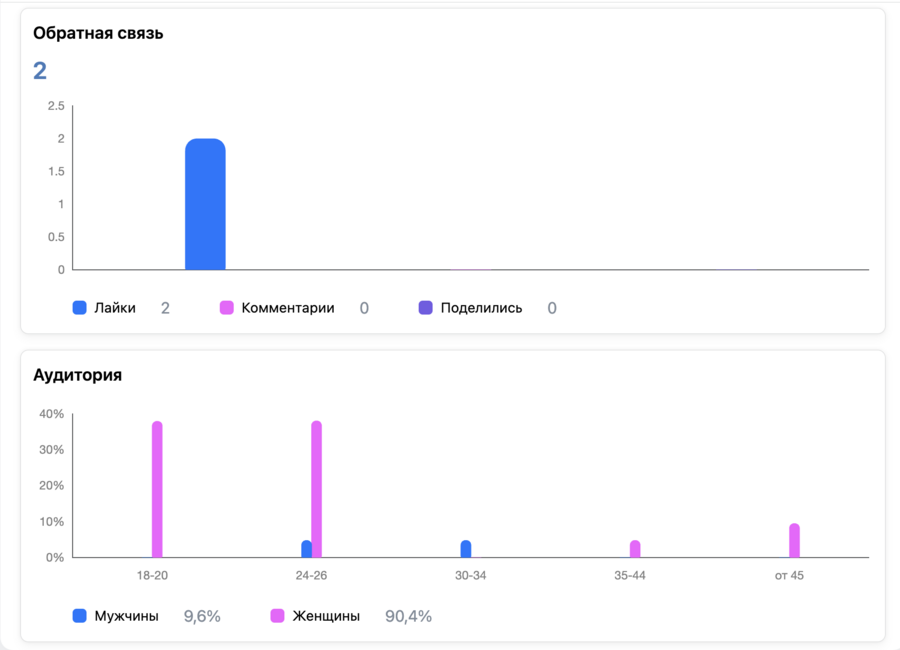Select the blue men bar for ages 30-34
This screenshot has height=650, width=900.
point(466,549)
